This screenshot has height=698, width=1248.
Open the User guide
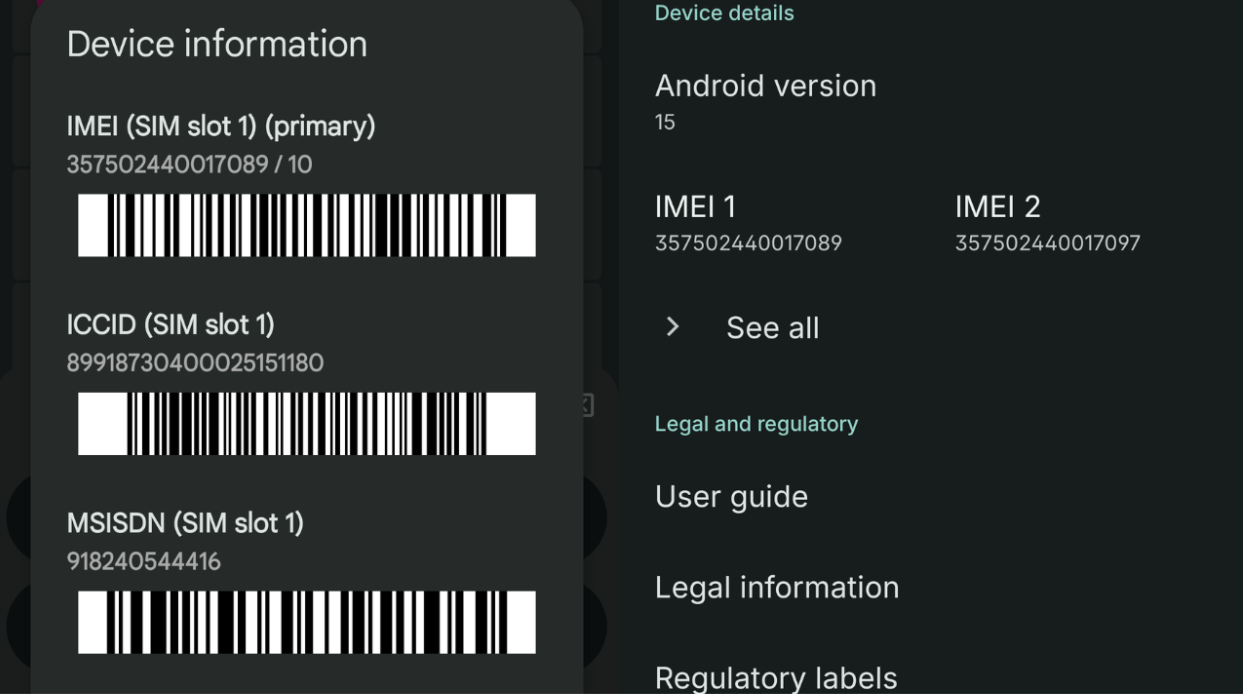[731, 496]
